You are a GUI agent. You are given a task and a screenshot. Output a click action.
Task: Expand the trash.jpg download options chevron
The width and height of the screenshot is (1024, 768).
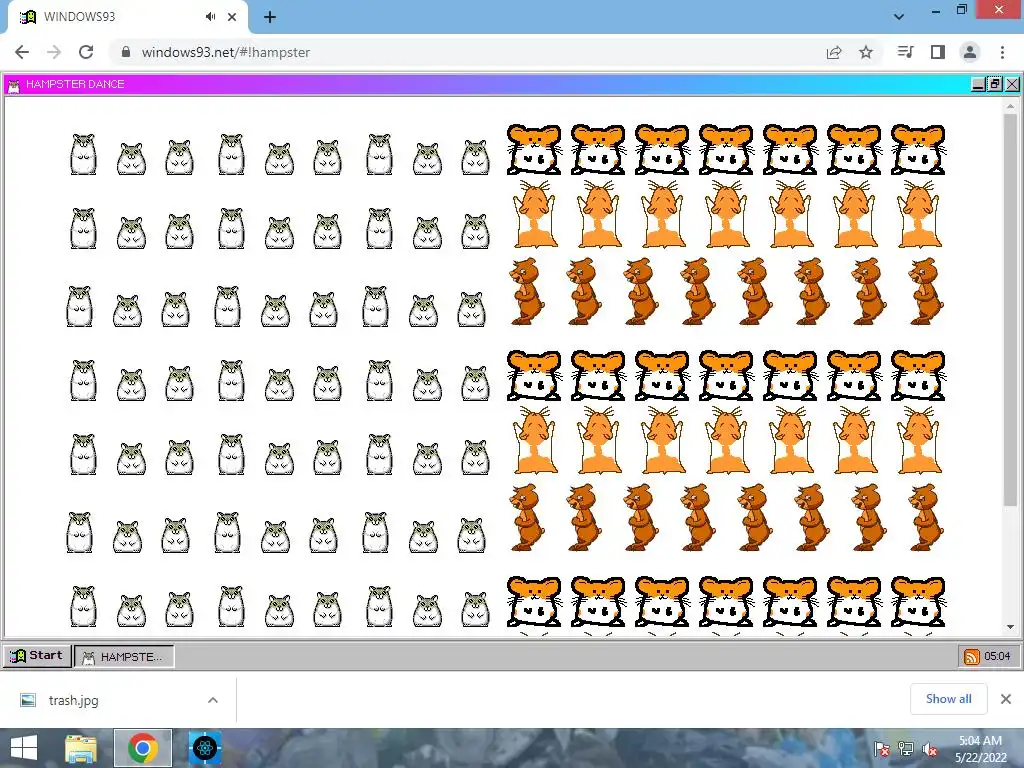213,700
